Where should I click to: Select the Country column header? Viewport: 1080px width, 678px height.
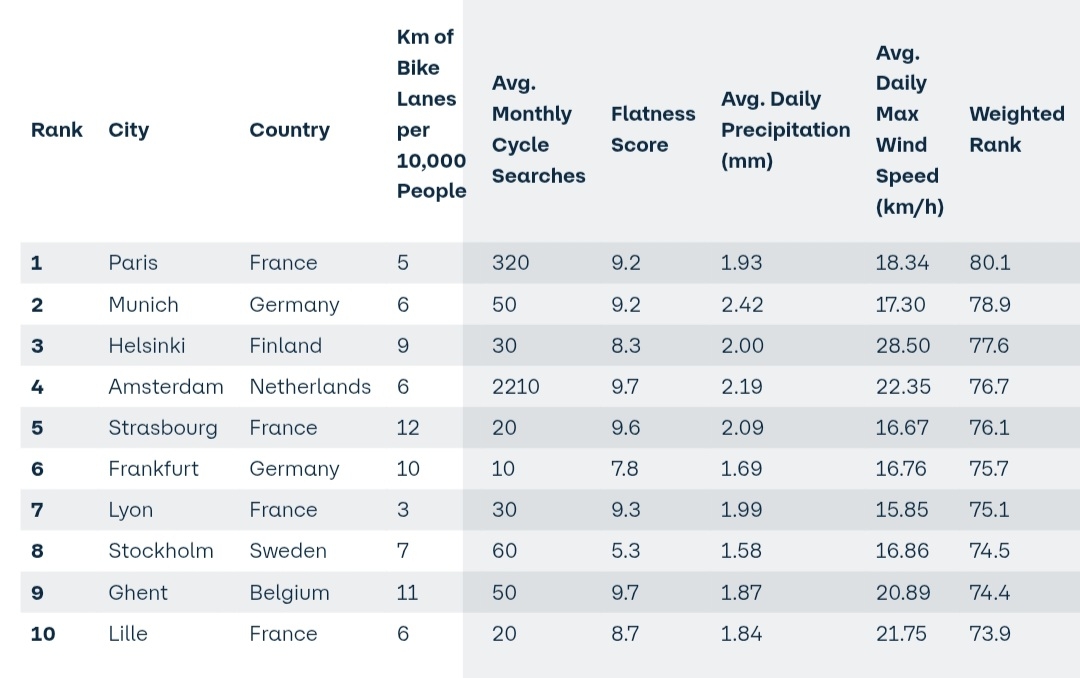[x=289, y=130]
